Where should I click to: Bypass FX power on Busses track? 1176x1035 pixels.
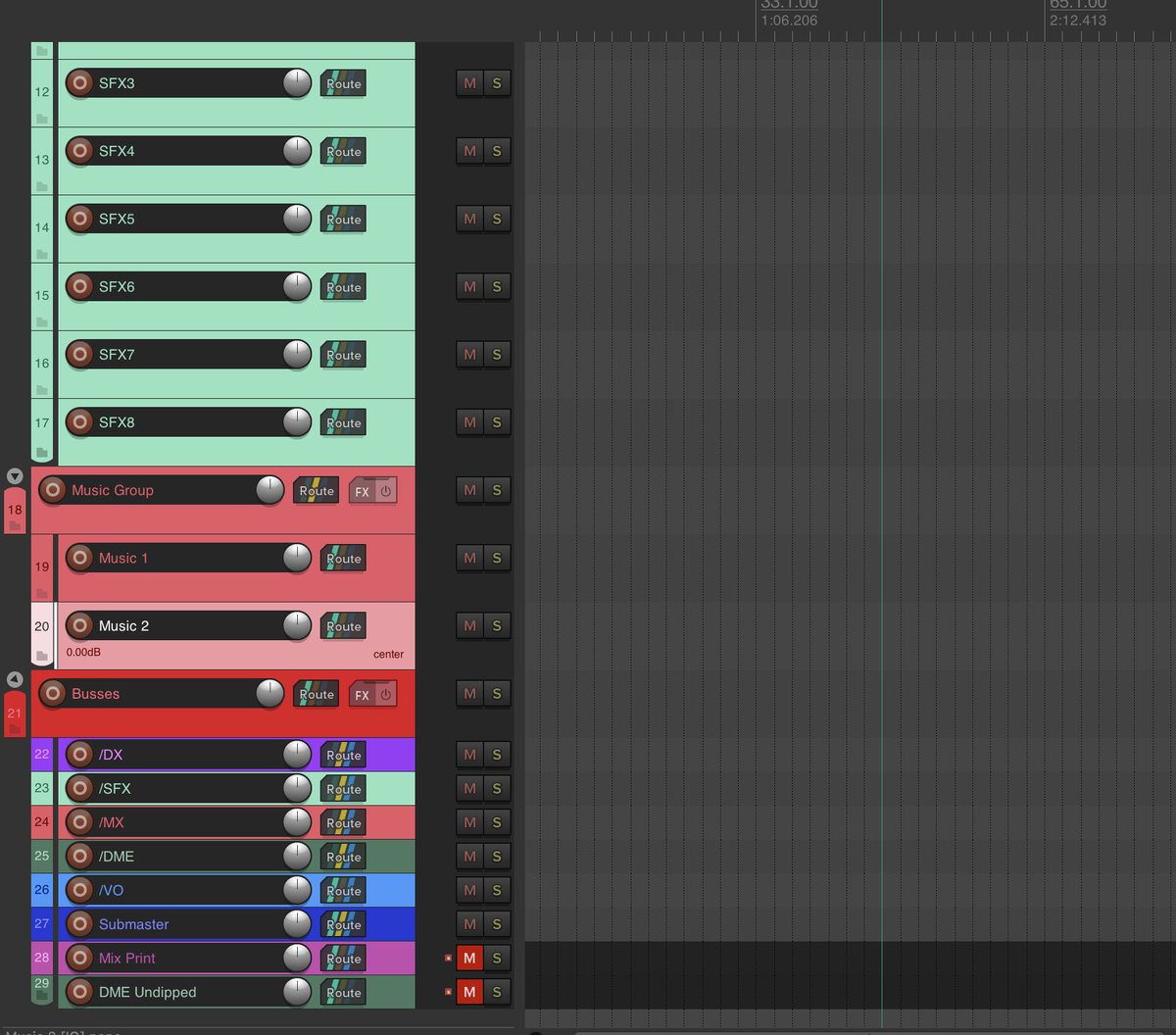tap(386, 694)
